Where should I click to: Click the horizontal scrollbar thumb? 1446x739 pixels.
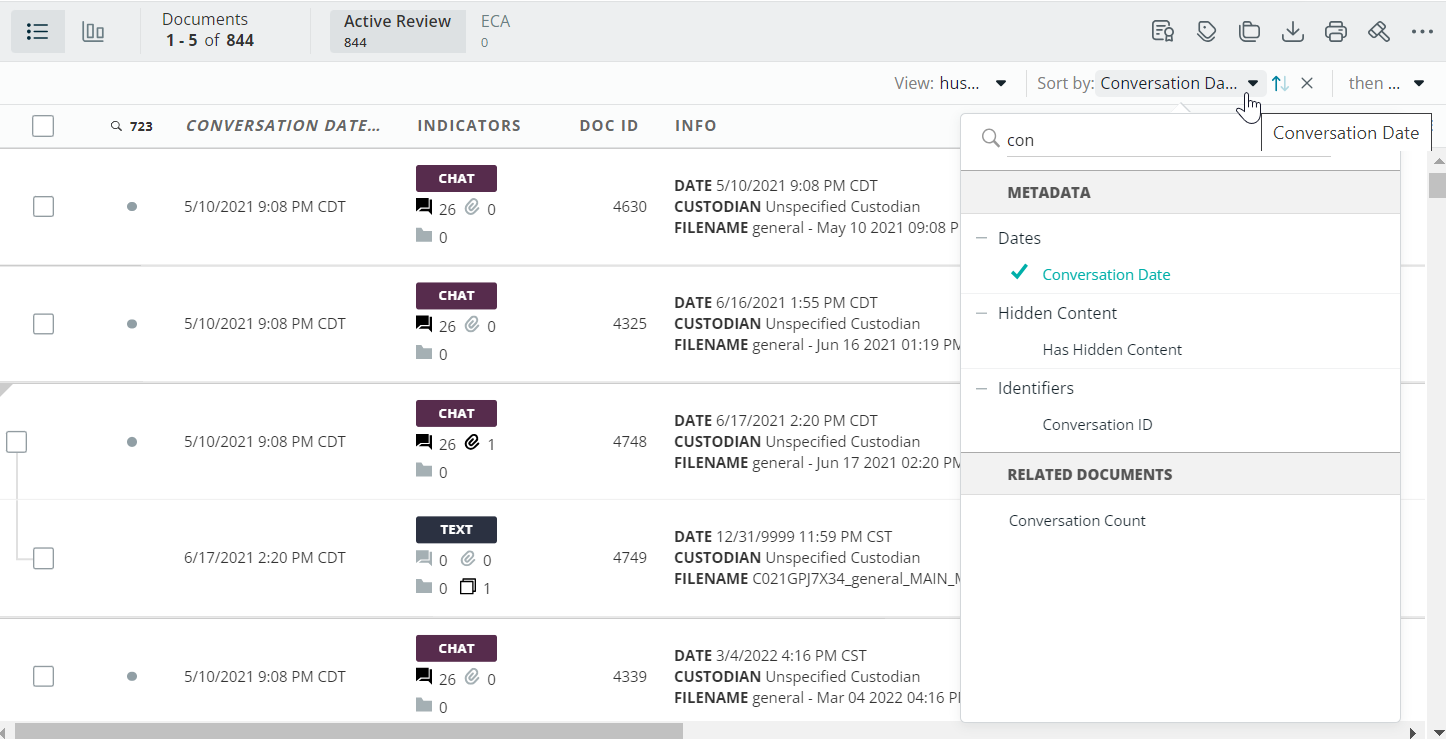(x=348, y=731)
